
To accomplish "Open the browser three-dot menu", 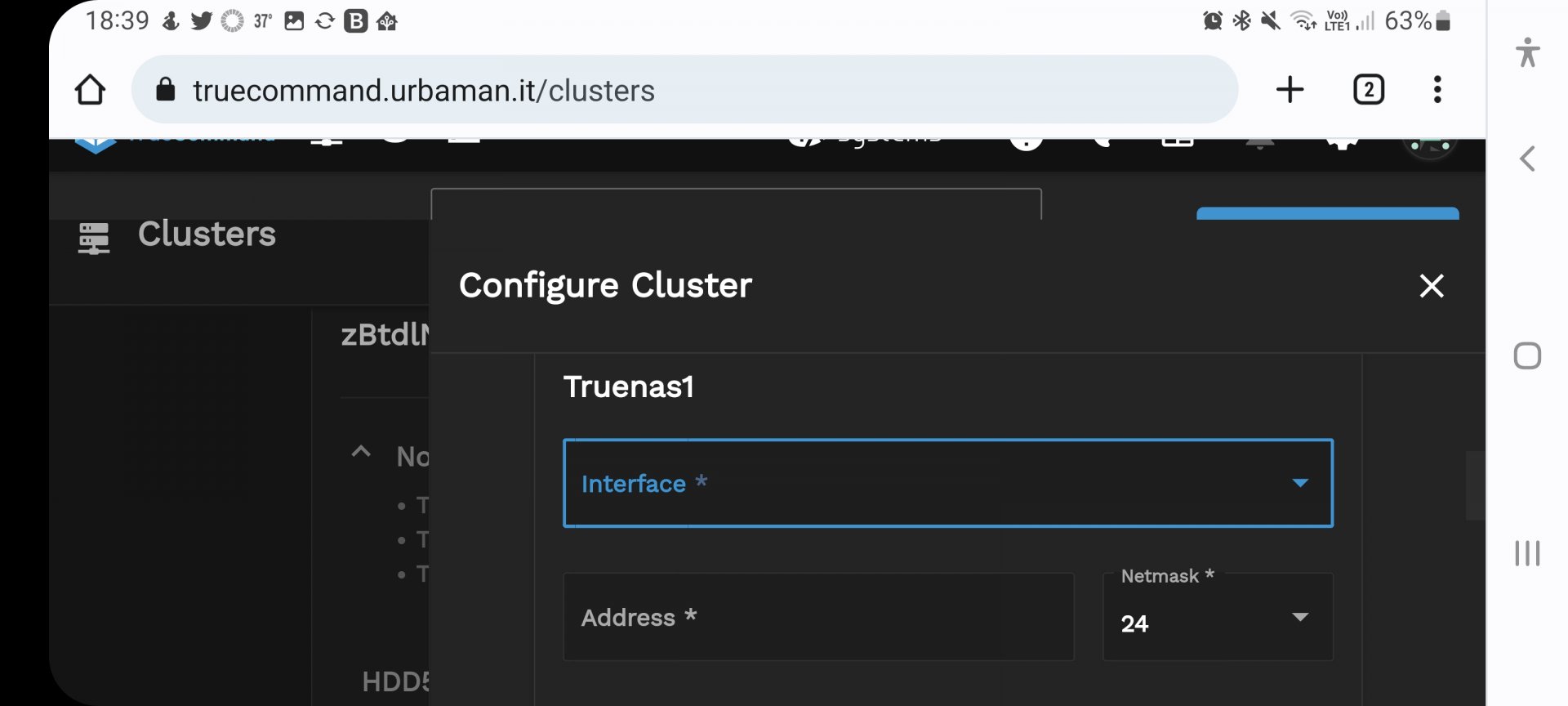I will (1437, 89).
